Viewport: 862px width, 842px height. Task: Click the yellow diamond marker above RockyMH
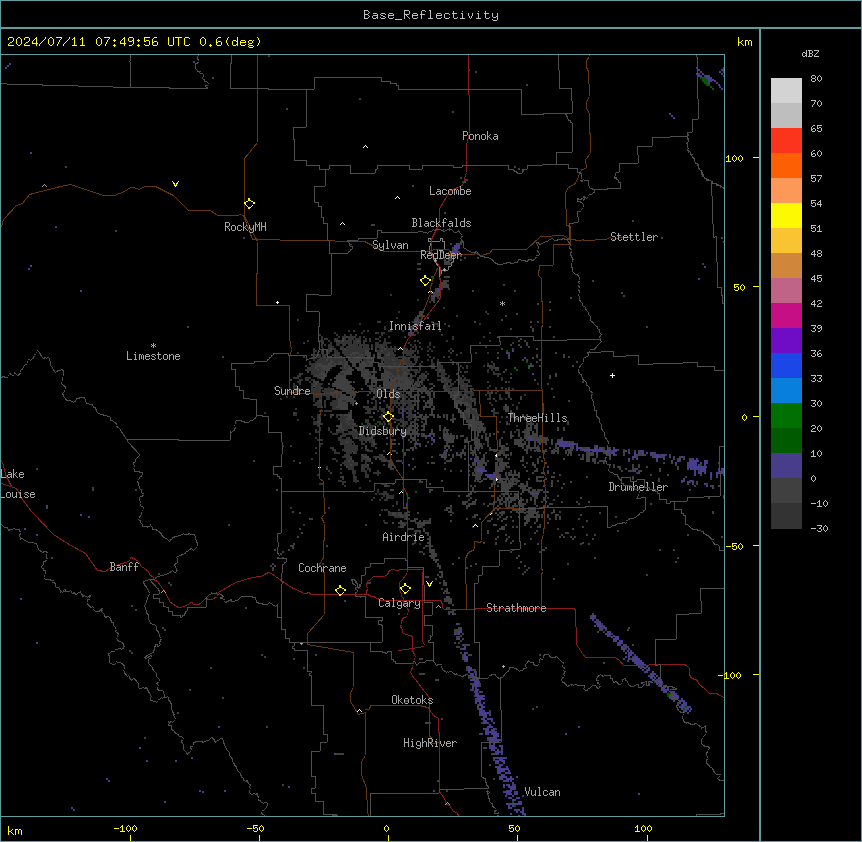(x=249, y=204)
